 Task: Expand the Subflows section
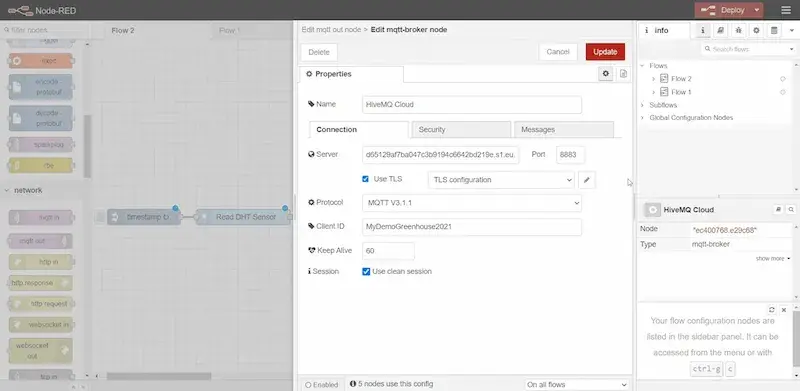pos(642,105)
